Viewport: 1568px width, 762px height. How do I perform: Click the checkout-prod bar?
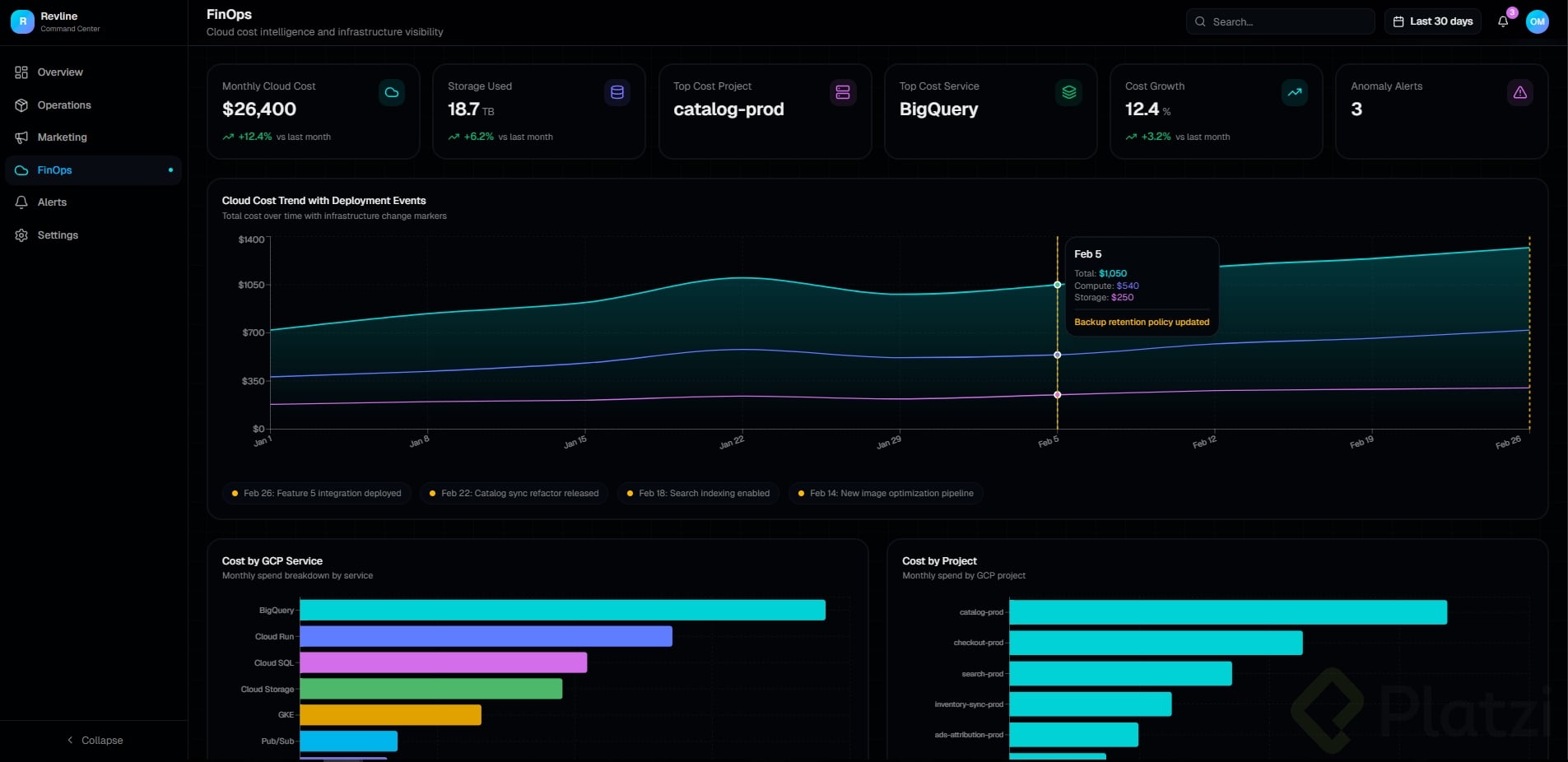(1156, 643)
